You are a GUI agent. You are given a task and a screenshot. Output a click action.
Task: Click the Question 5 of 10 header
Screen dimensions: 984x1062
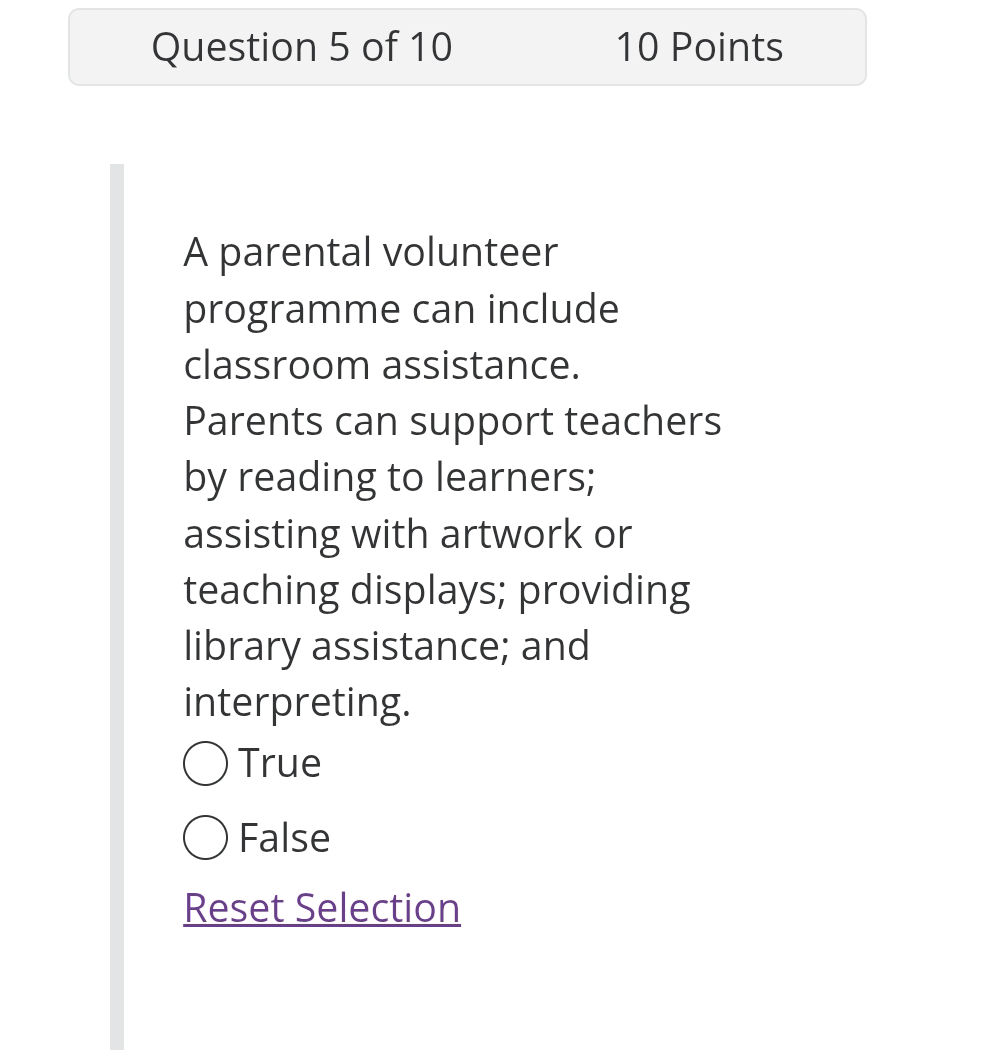[301, 46]
